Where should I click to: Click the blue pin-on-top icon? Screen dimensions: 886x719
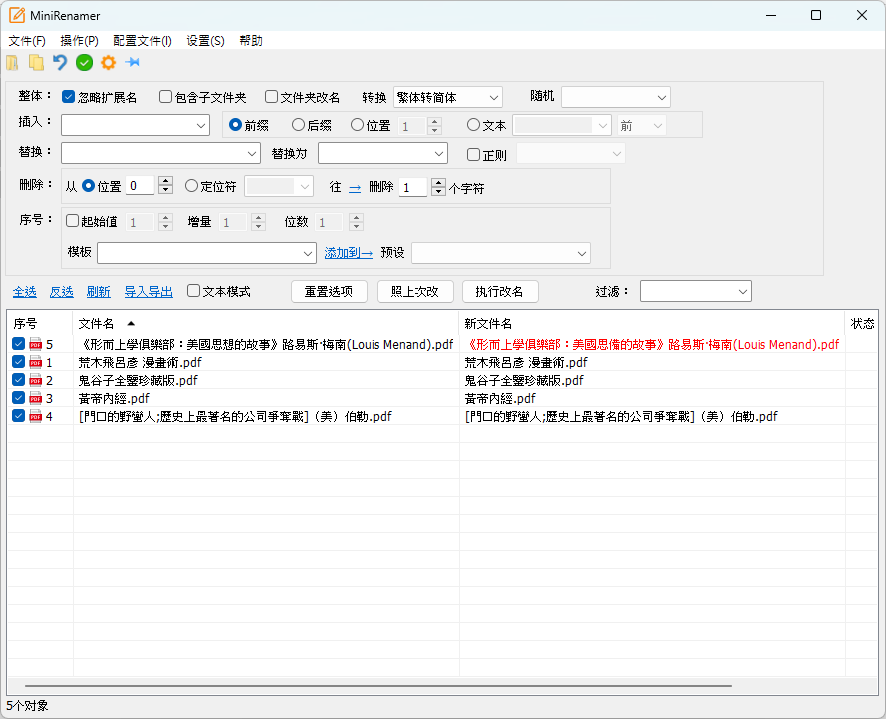tap(132, 63)
